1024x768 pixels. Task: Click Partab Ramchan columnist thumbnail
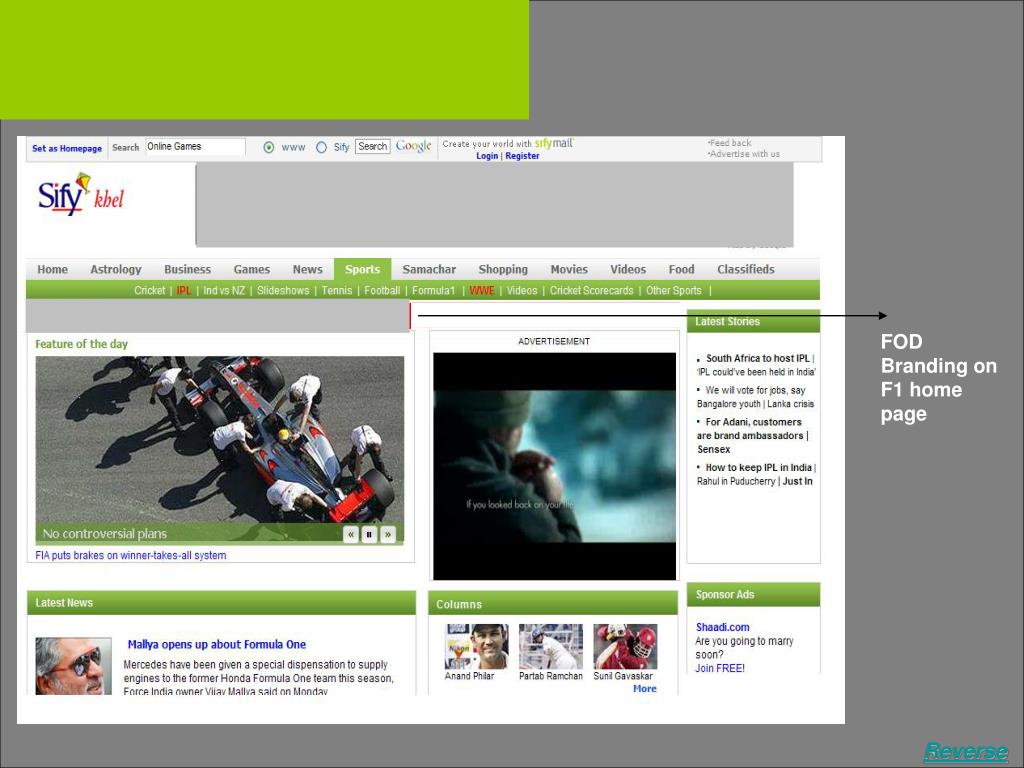pos(551,647)
